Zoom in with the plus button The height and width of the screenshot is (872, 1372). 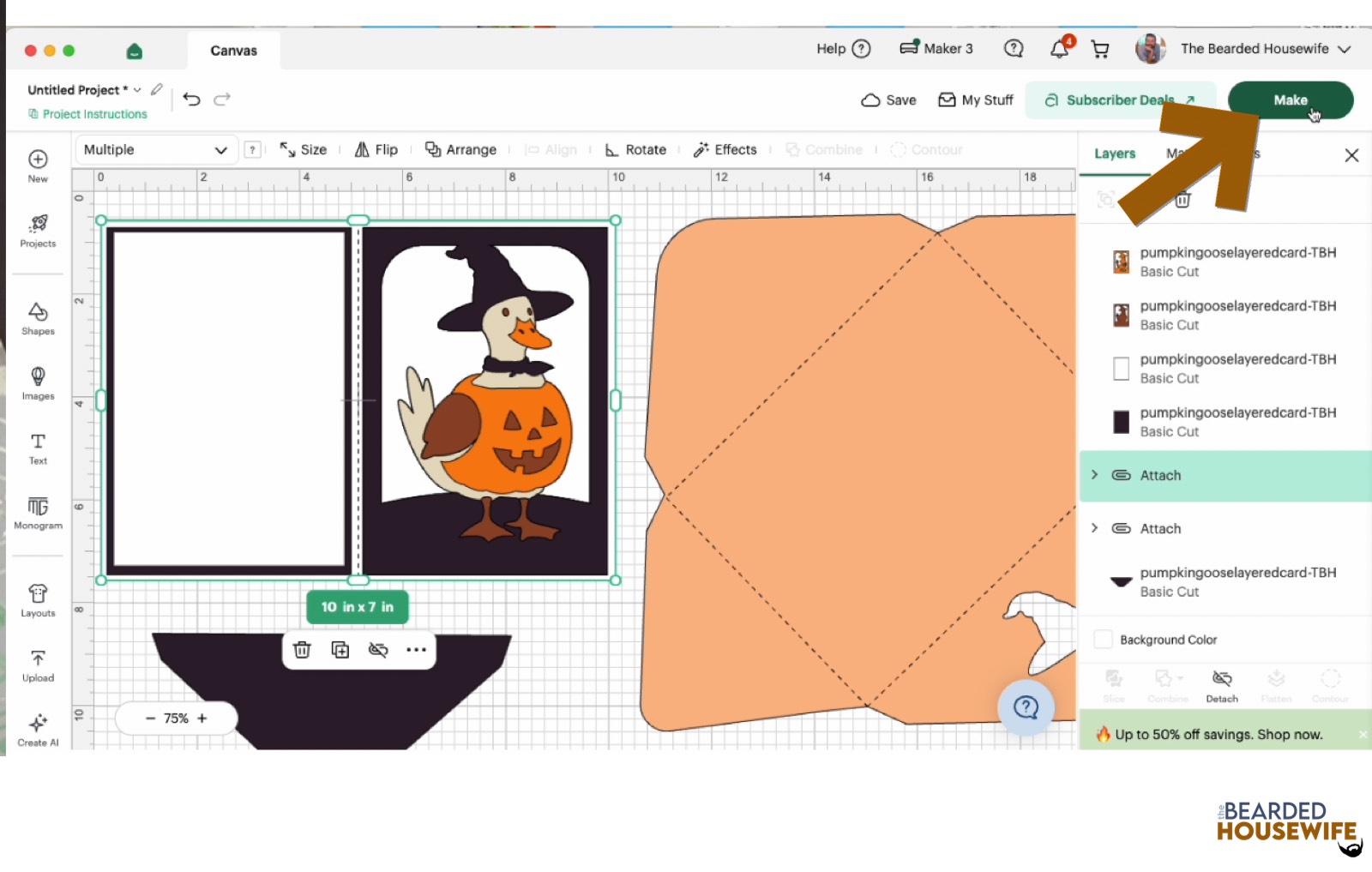(x=202, y=719)
